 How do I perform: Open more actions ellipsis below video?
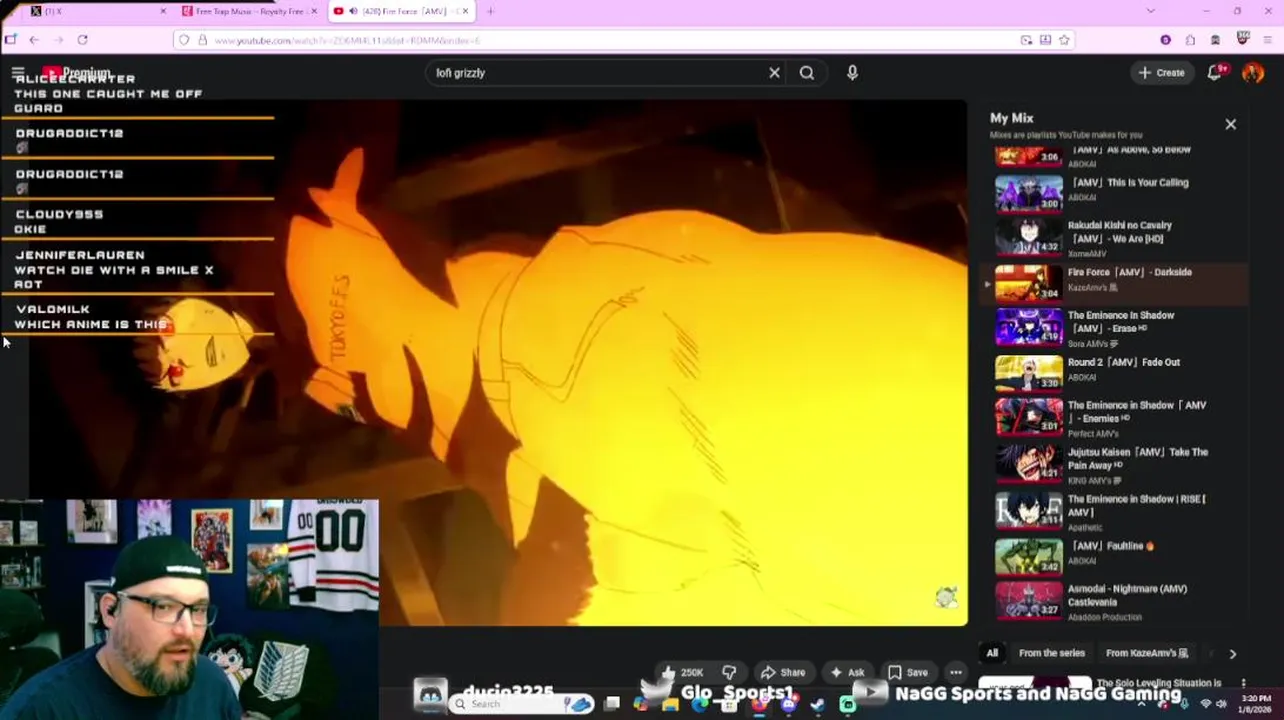(x=956, y=672)
